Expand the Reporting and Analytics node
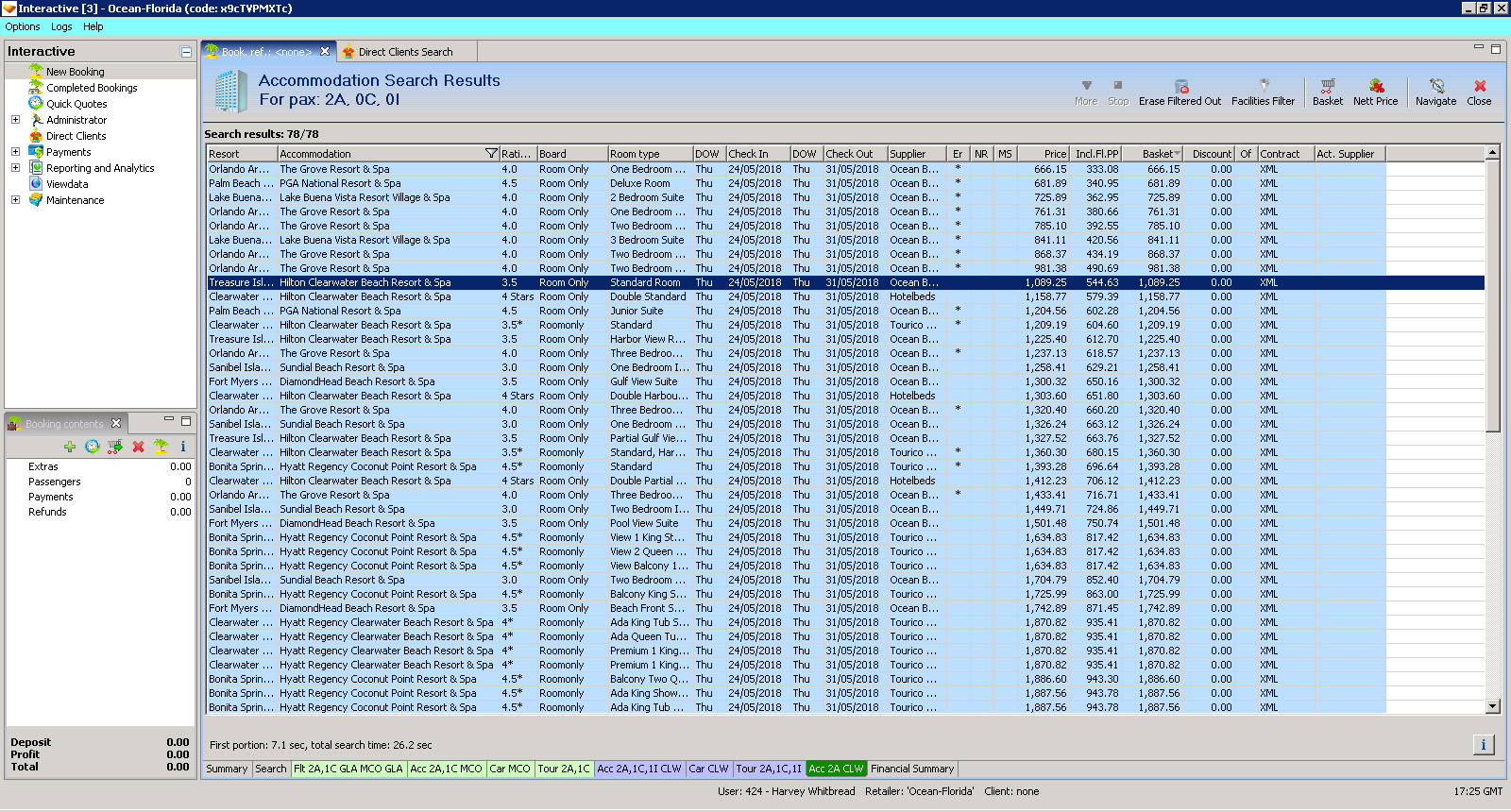 coord(15,168)
